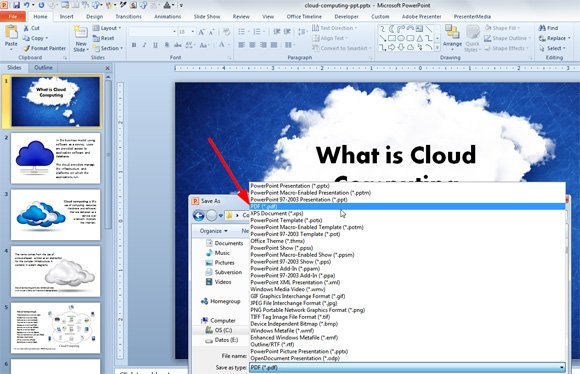Click the Copy command
This screenshot has width=580, height=374.
coord(35,38)
